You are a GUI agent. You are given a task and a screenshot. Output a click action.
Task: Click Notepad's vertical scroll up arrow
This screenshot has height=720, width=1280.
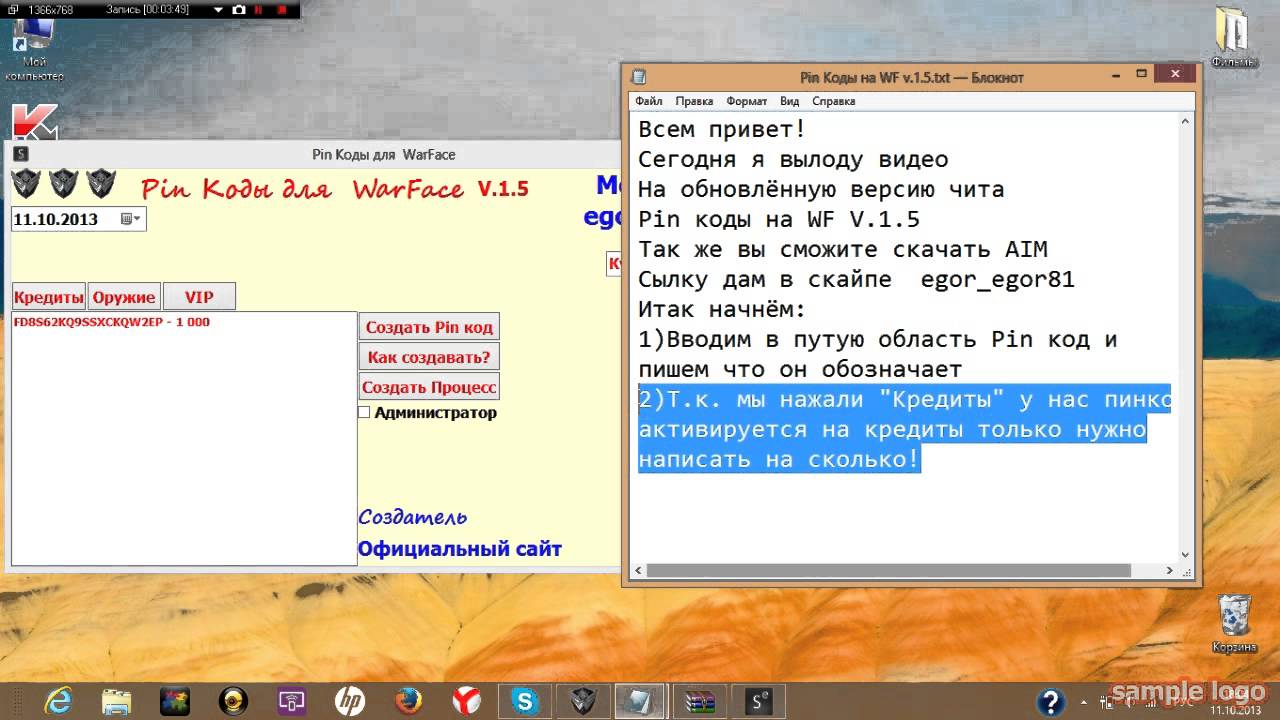click(x=1185, y=121)
